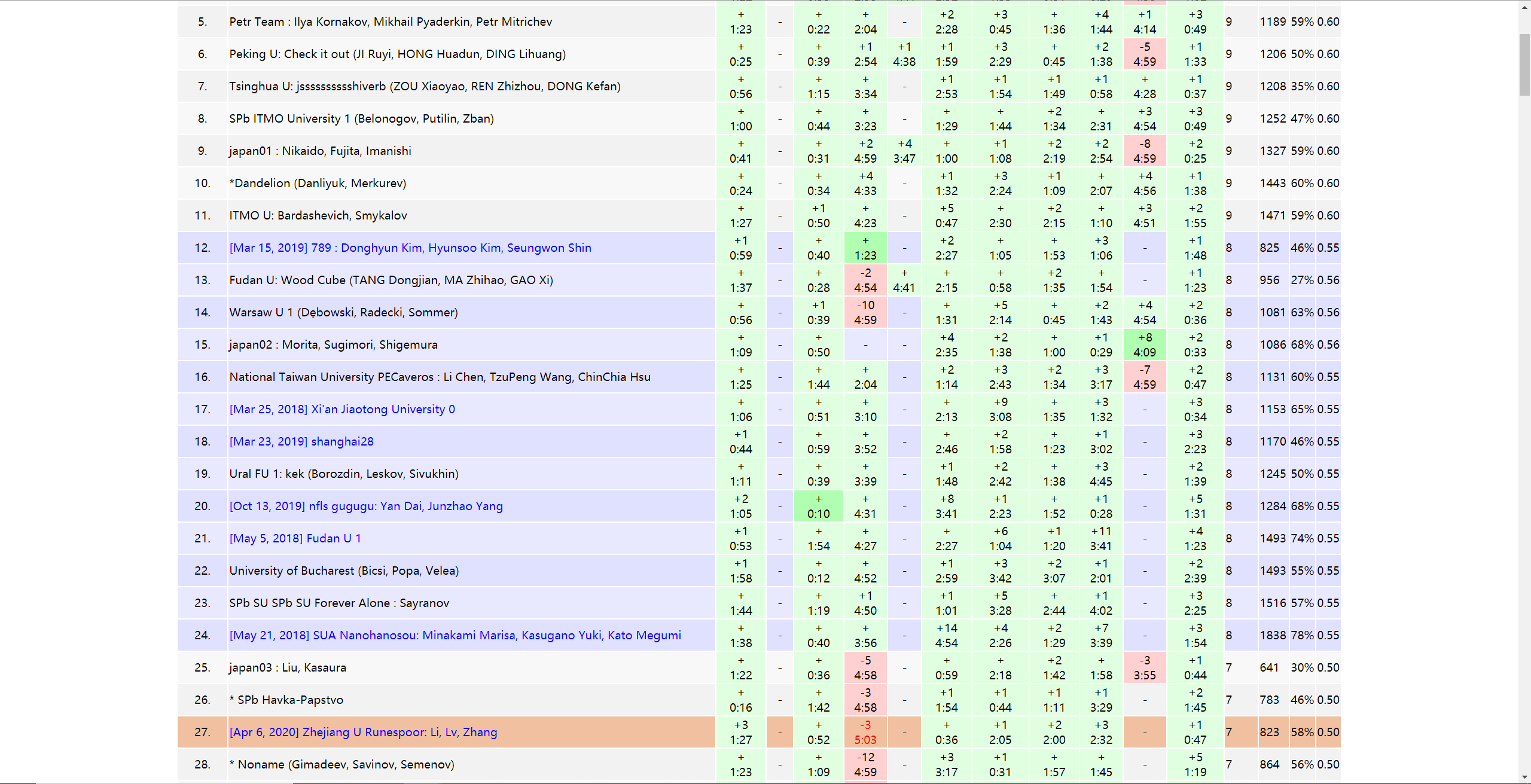Open the Xi'an Jiaotong University 0 link

(x=342, y=409)
